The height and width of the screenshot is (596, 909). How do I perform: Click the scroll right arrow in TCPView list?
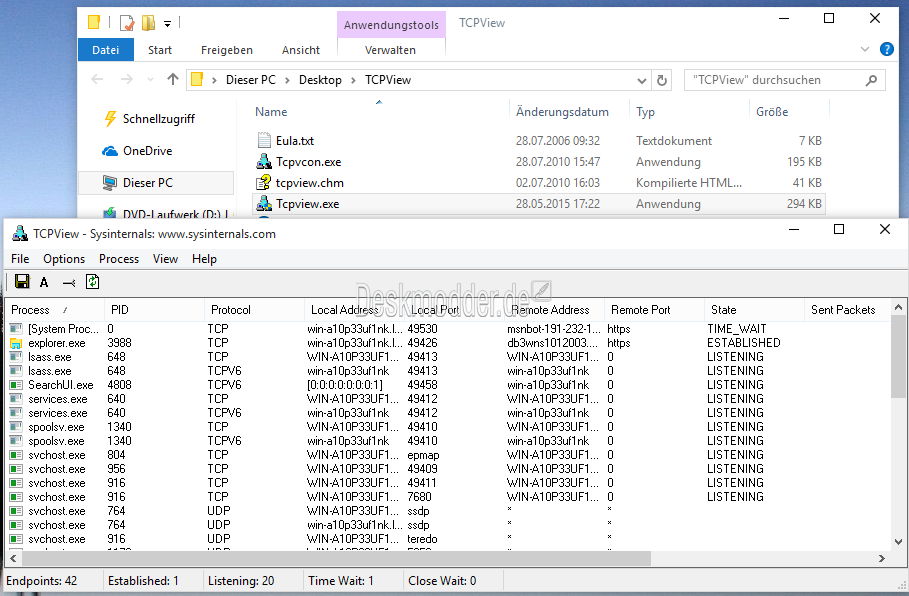(x=882, y=559)
